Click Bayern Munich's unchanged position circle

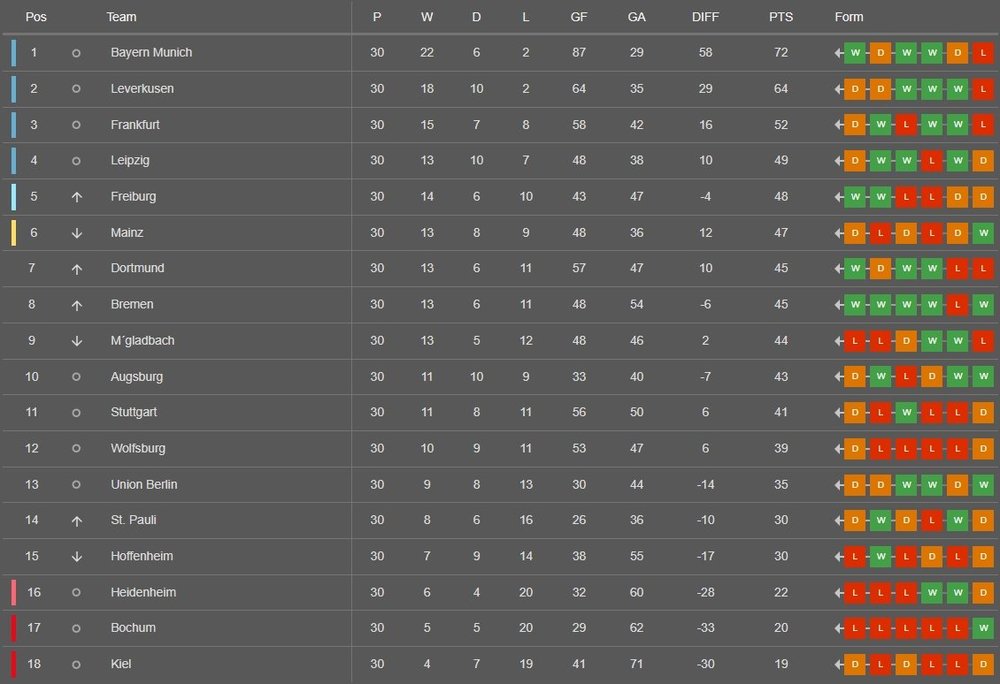point(76,53)
